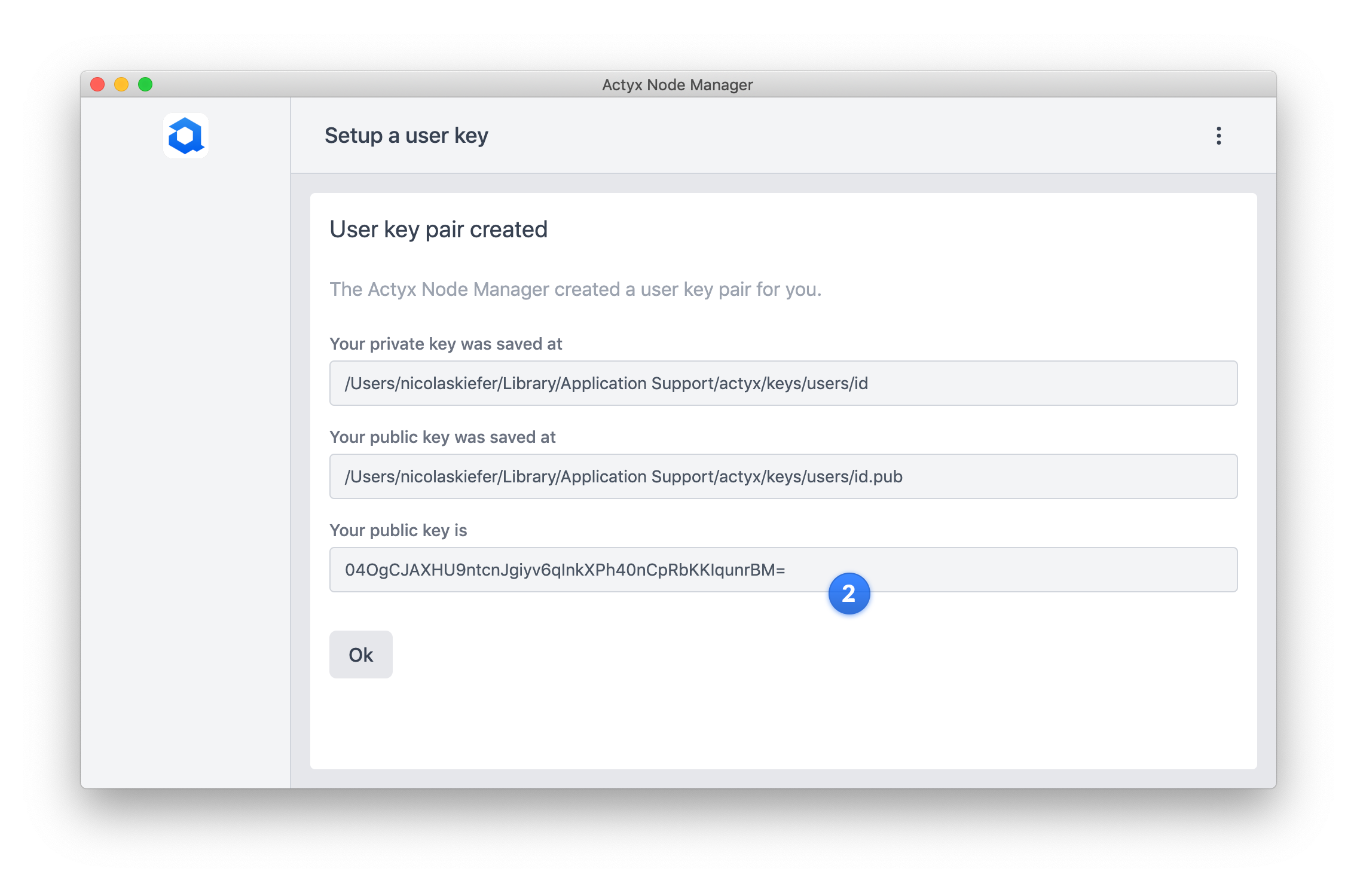The height and width of the screenshot is (896, 1357).
Task: Click the blue step 2 badge
Action: click(x=848, y=594)
